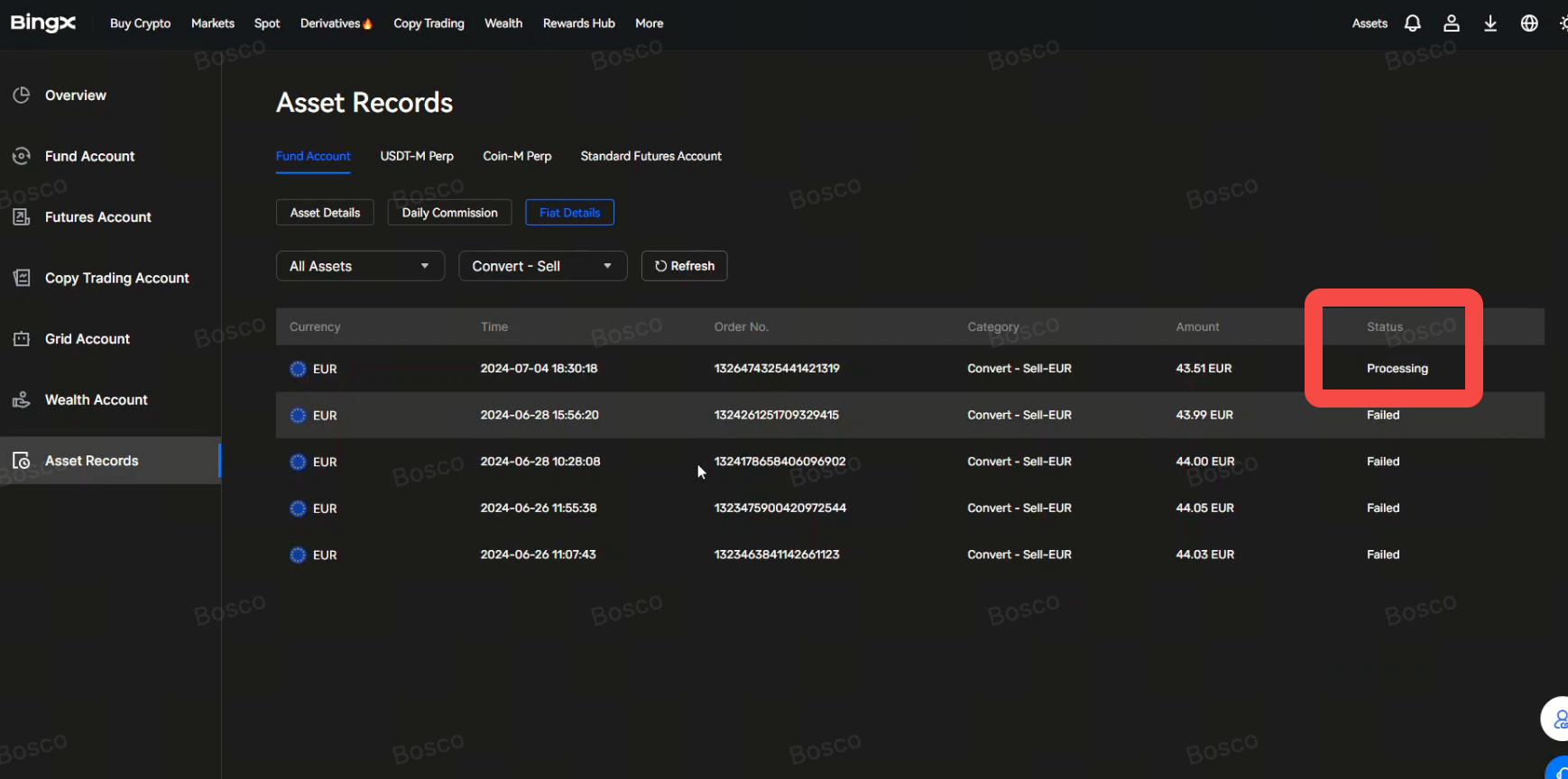Screen dimensions: 1568x779
Task: Open the All Assets dropdown
Action: tap(360, 266)
